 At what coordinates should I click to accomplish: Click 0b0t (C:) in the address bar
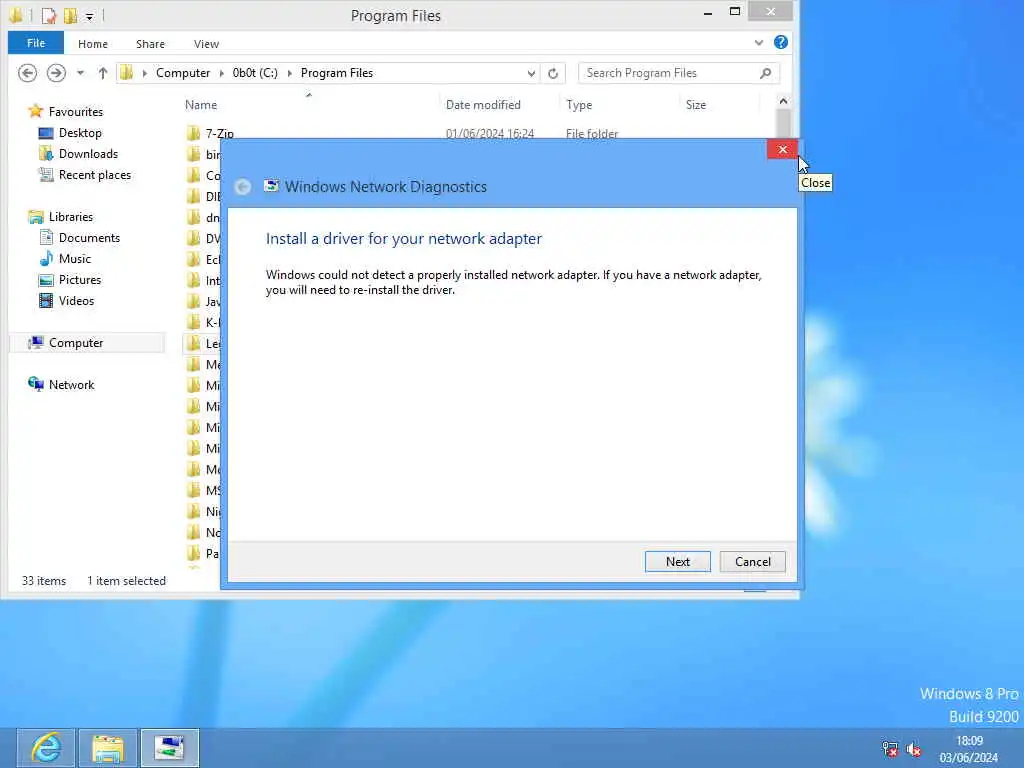point(255,73)
